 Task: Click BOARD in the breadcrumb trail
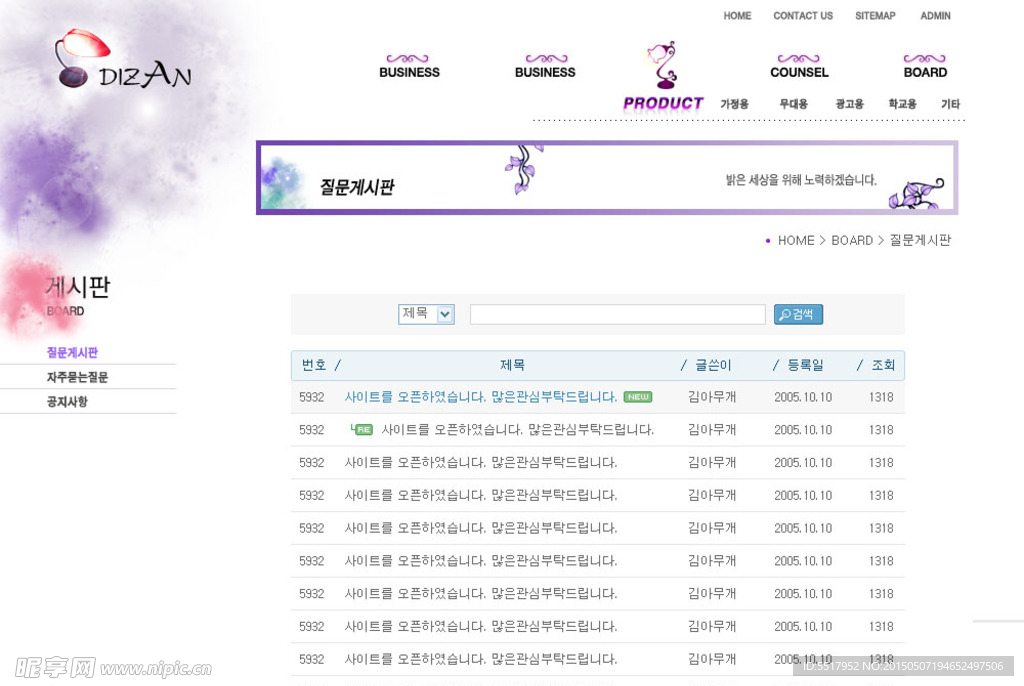852,240
